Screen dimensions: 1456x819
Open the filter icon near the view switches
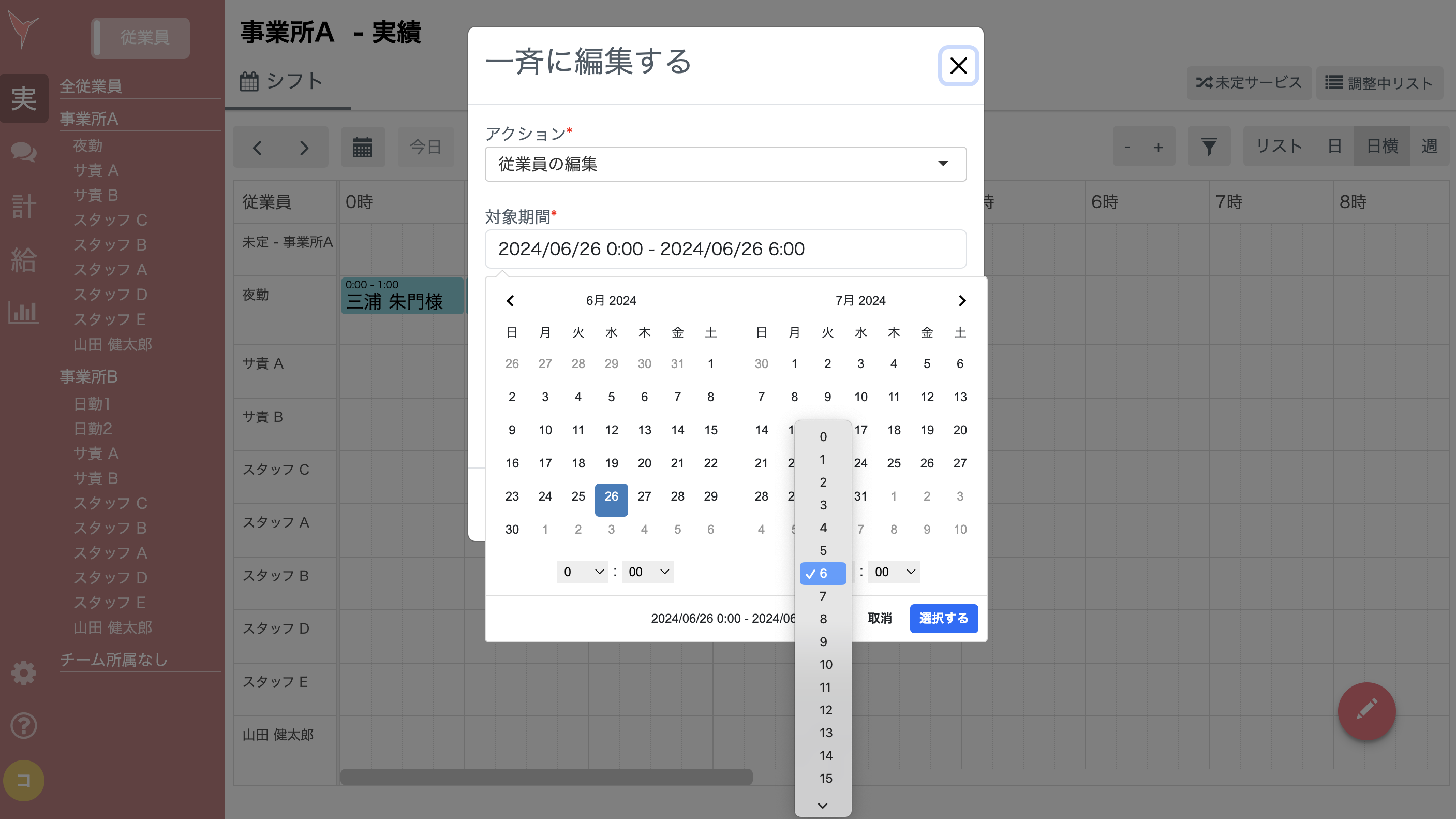(1209, 147)
